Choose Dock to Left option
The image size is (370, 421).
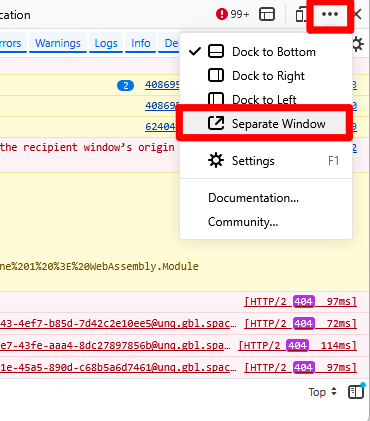266,99
